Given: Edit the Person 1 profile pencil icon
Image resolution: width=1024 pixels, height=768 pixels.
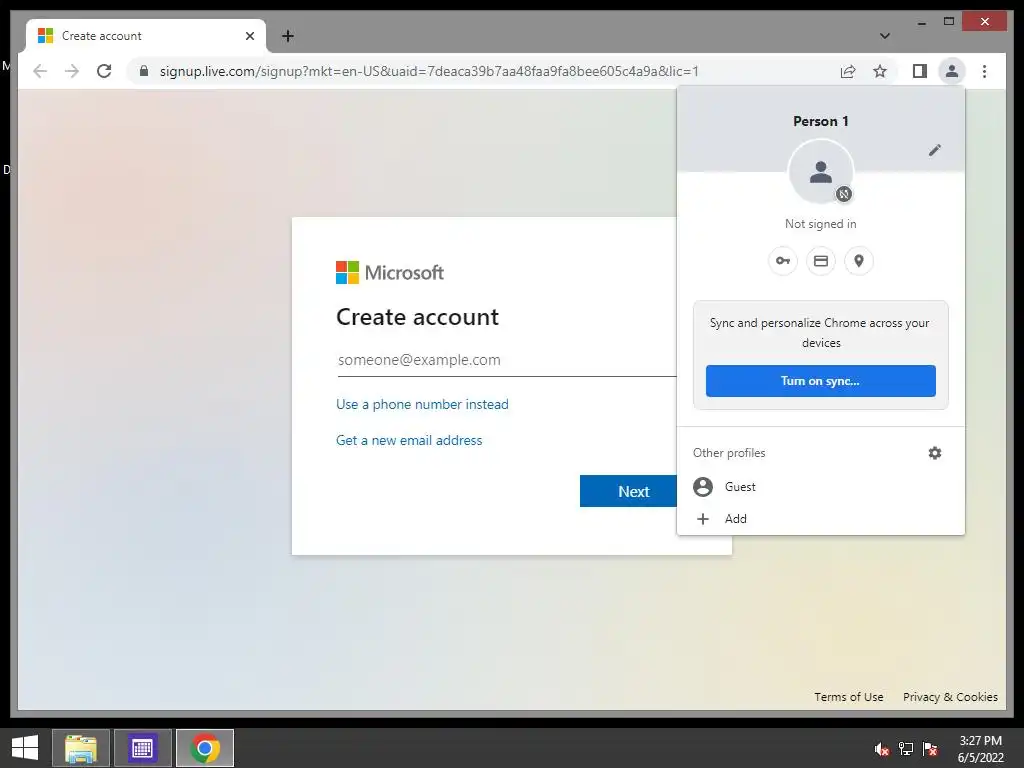Looking at the screenshot, I should [935, 150].
